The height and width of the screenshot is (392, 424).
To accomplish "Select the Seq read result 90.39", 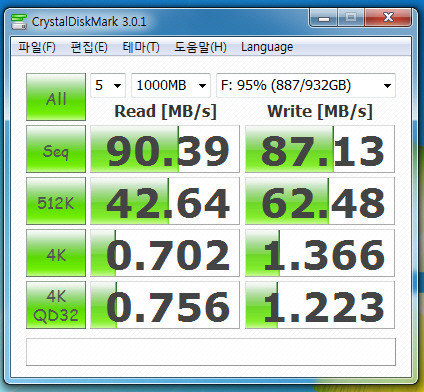I will click(x=165, y=149).
